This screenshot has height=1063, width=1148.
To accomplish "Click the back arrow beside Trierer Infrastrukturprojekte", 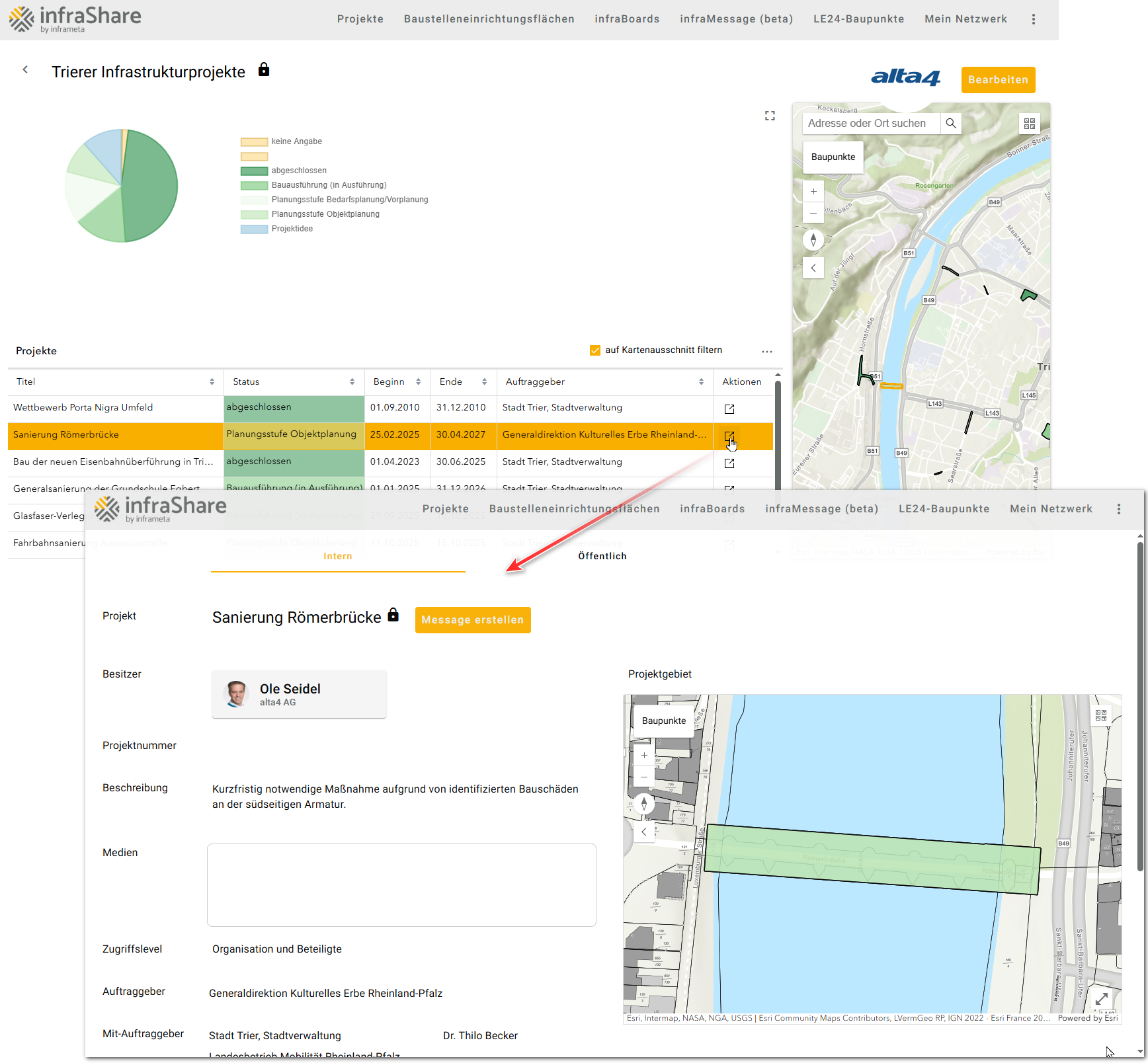I will pyautogui.click(x=25, y=69).
